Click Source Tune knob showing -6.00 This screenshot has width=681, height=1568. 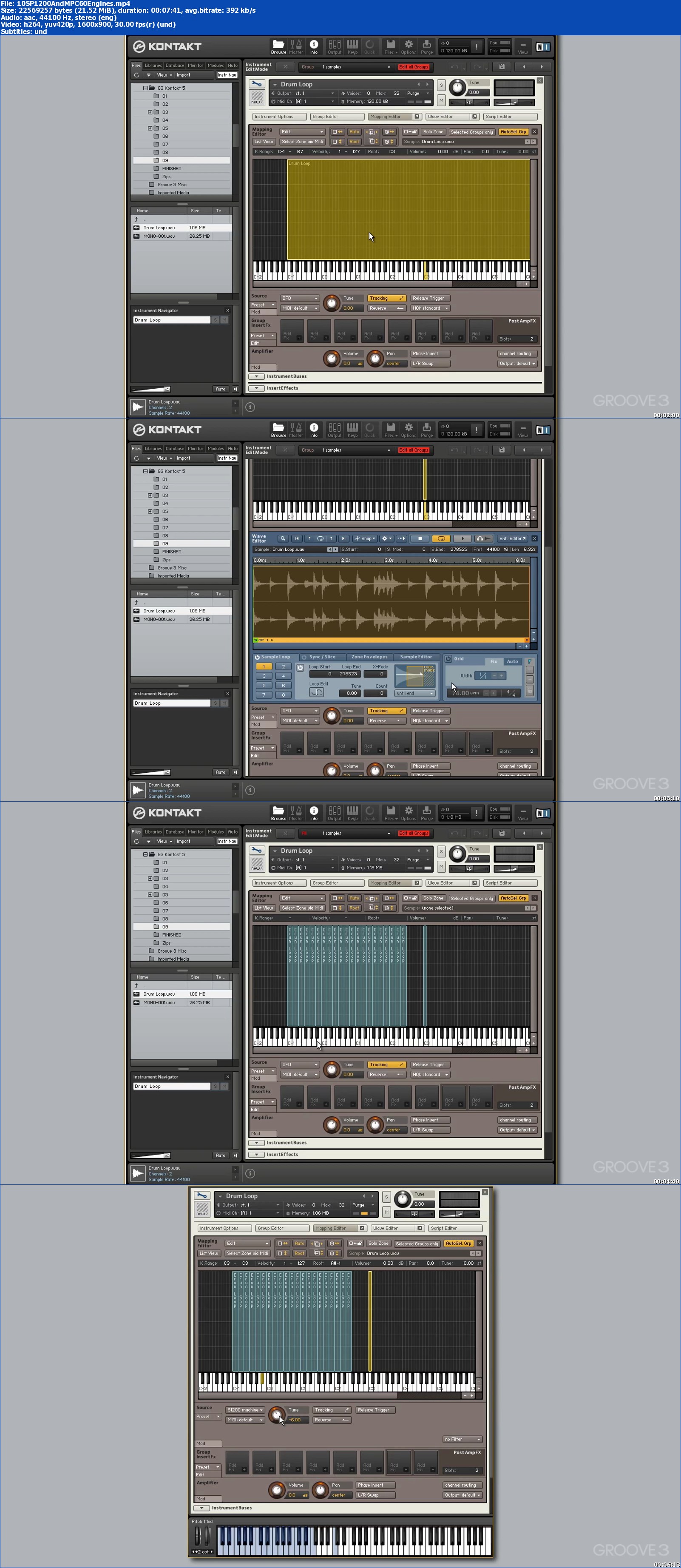[277, 1415]
